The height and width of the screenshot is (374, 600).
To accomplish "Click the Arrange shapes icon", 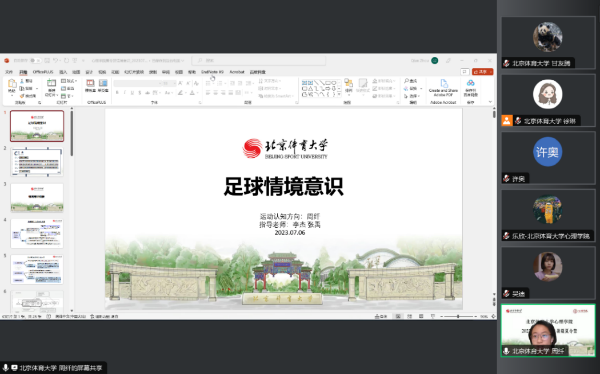I will pyautogui.click(x=348, y=83).
